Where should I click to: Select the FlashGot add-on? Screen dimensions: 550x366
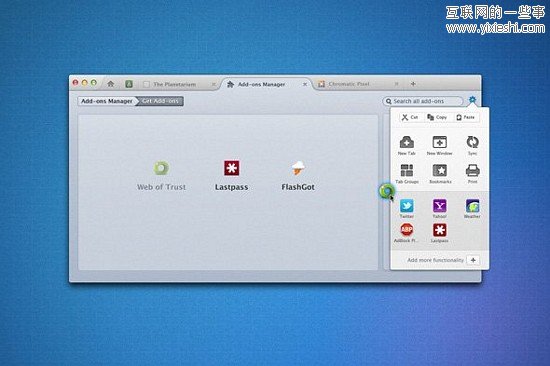click(298, 176)
